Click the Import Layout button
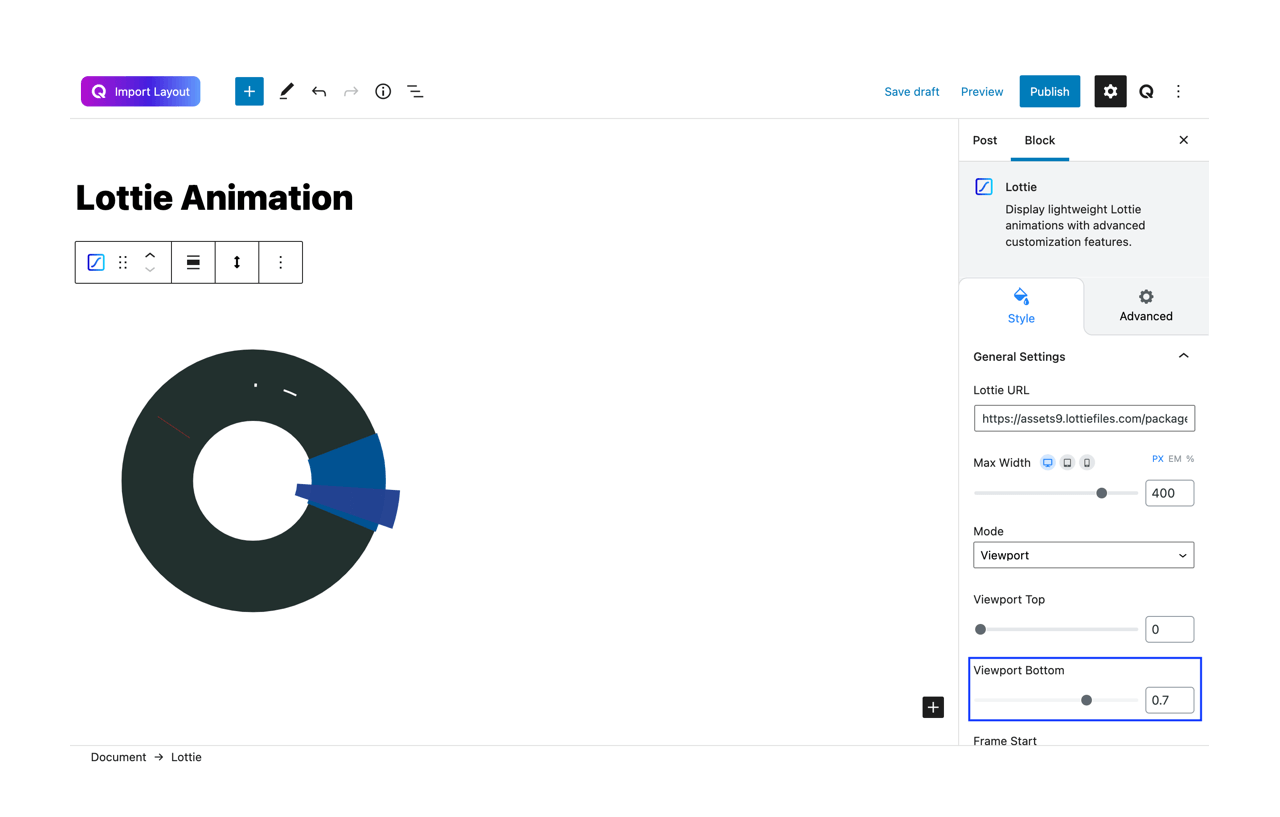This screenshot has width=1280, height=817. click(141, 91)
